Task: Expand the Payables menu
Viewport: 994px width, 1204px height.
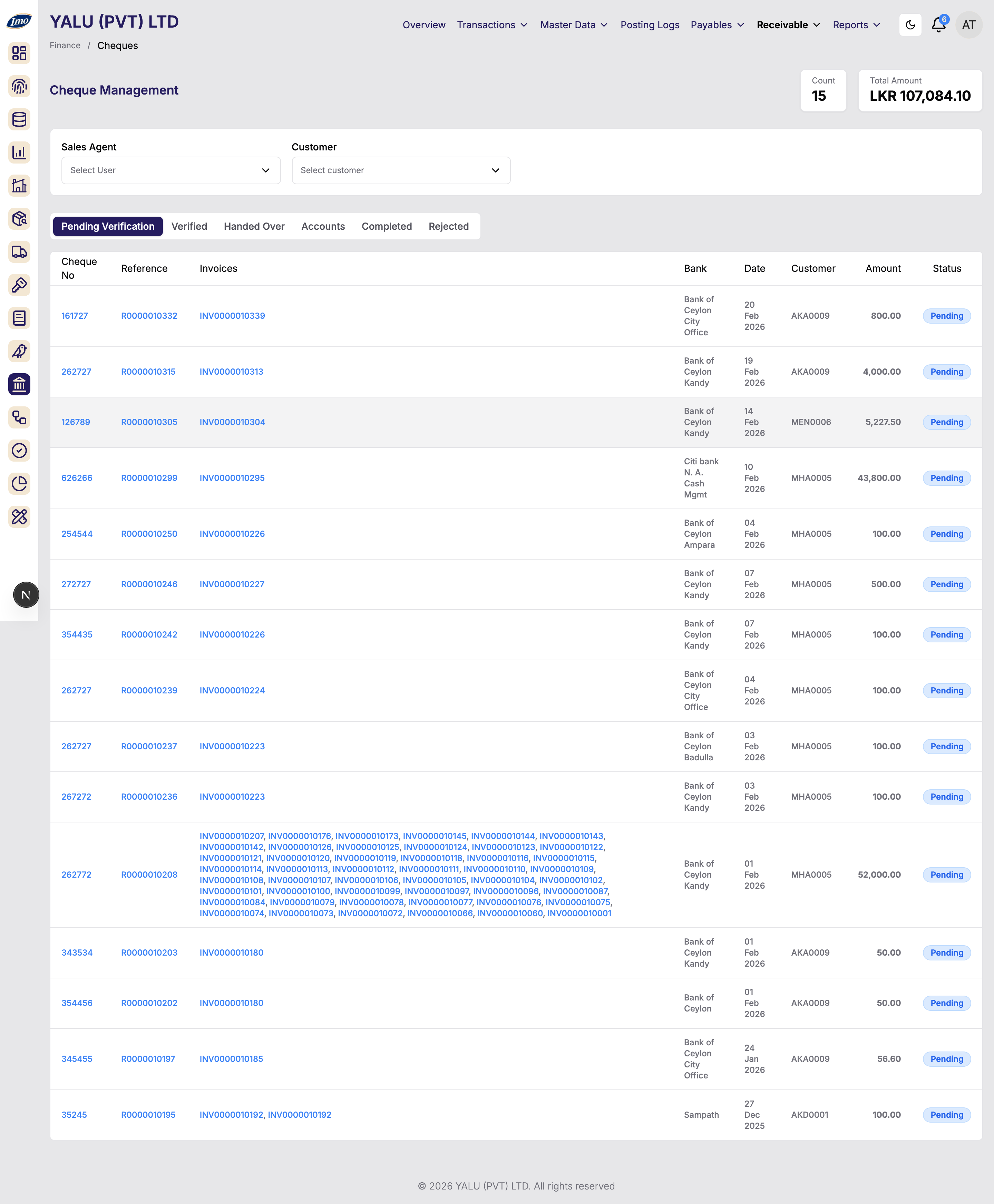Action: (x=718, y=25)
